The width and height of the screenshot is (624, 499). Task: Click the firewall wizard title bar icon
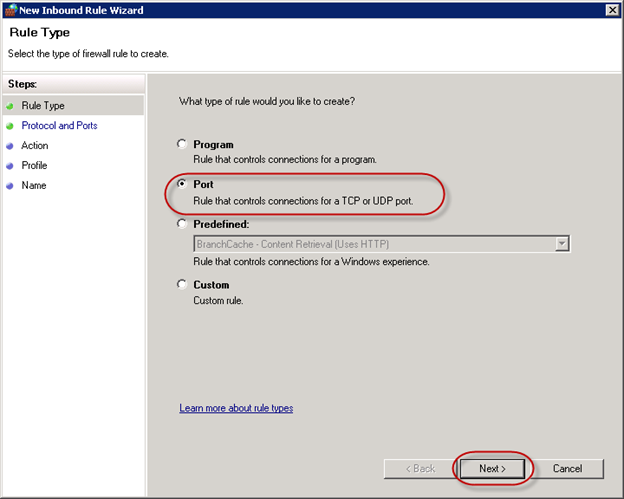coord(11,10)
